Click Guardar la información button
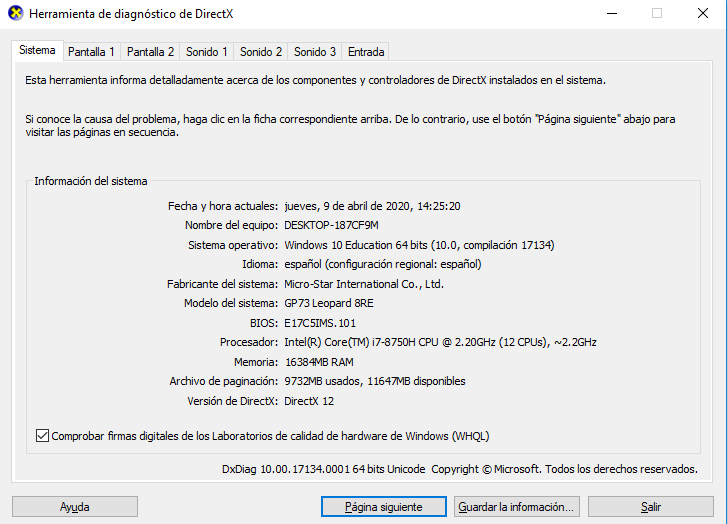The width and height of the screenshot is (728, 524). click(x=516, y=506)
